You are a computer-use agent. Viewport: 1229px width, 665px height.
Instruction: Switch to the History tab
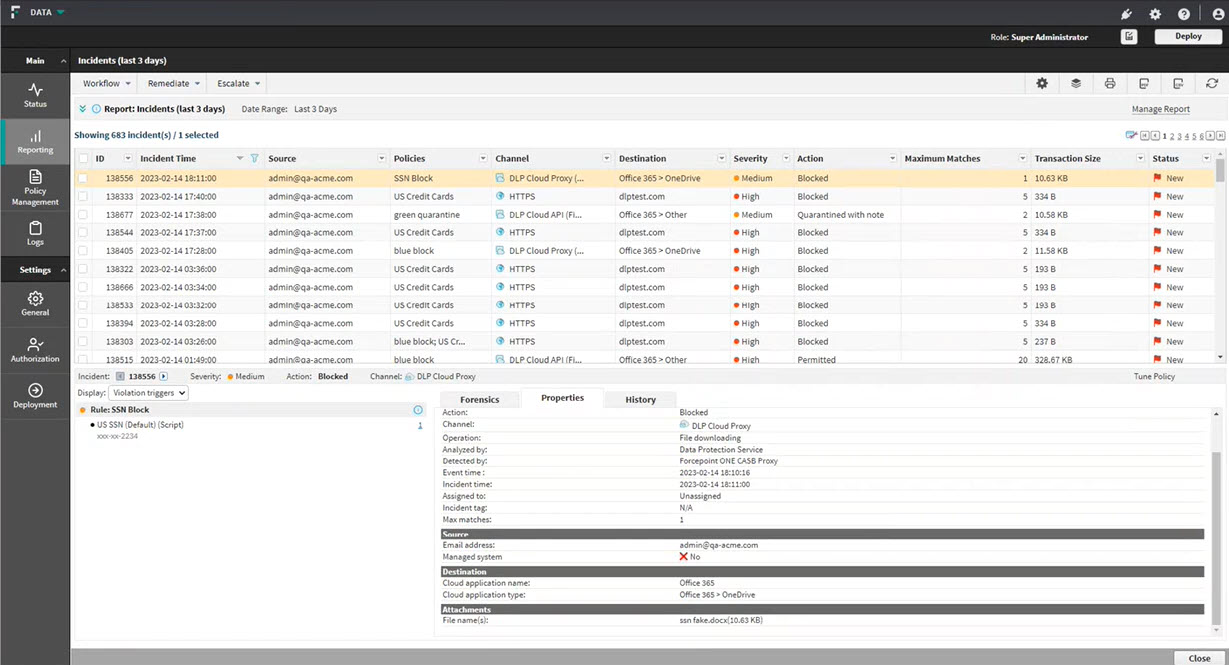click(x=640, y=399)
